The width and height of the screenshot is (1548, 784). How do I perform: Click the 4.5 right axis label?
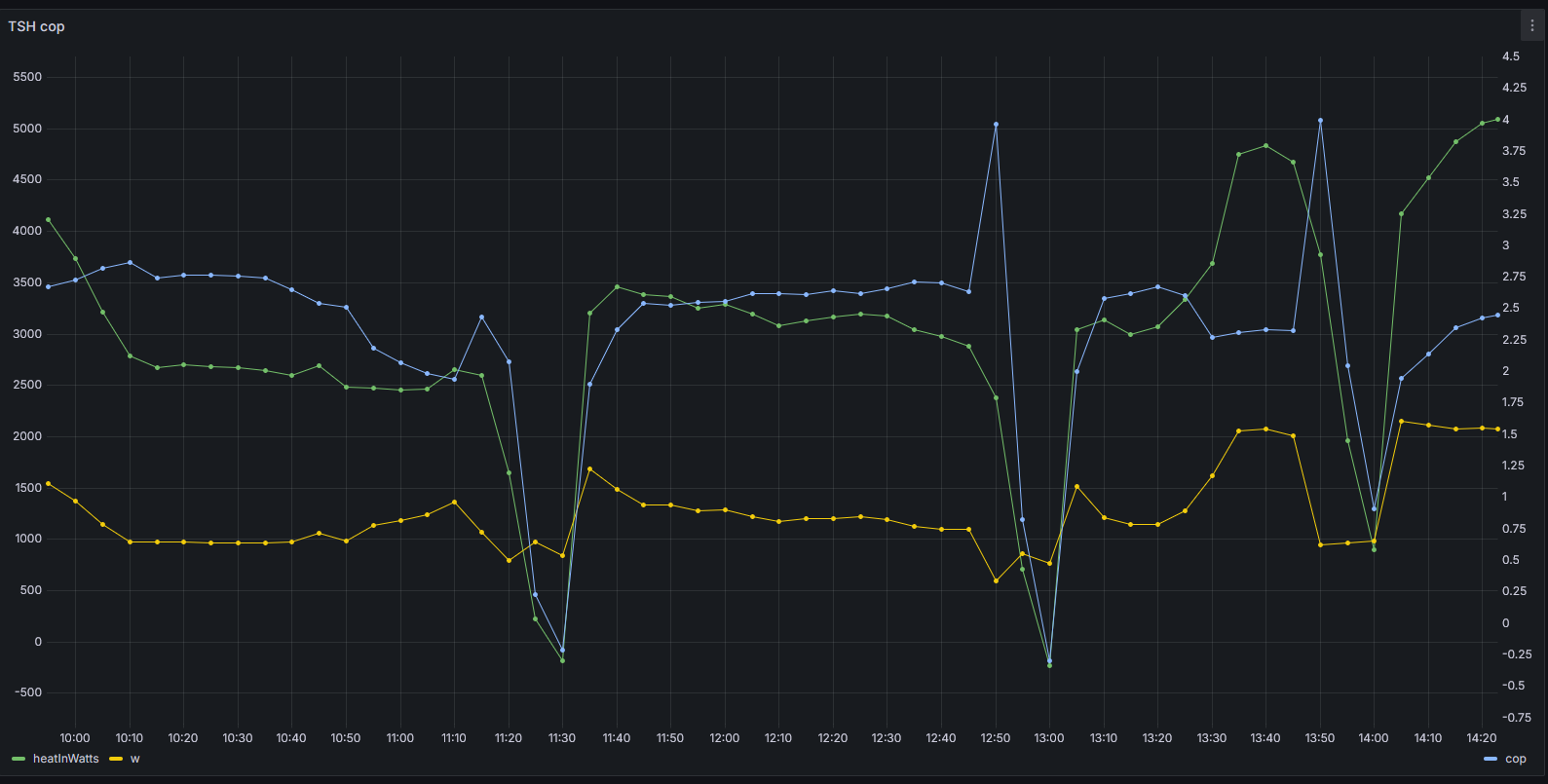click(x=1510, y=56)
